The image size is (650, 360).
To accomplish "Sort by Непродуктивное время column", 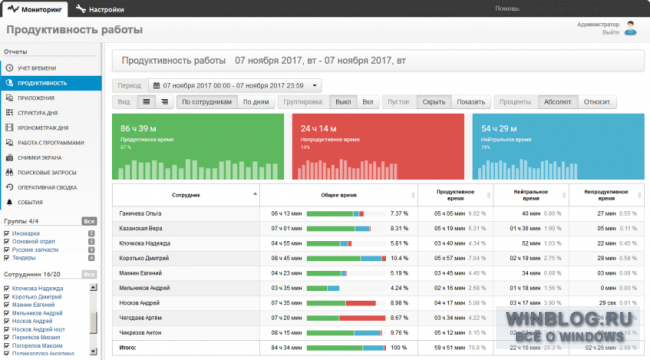I will pos(606,195).
